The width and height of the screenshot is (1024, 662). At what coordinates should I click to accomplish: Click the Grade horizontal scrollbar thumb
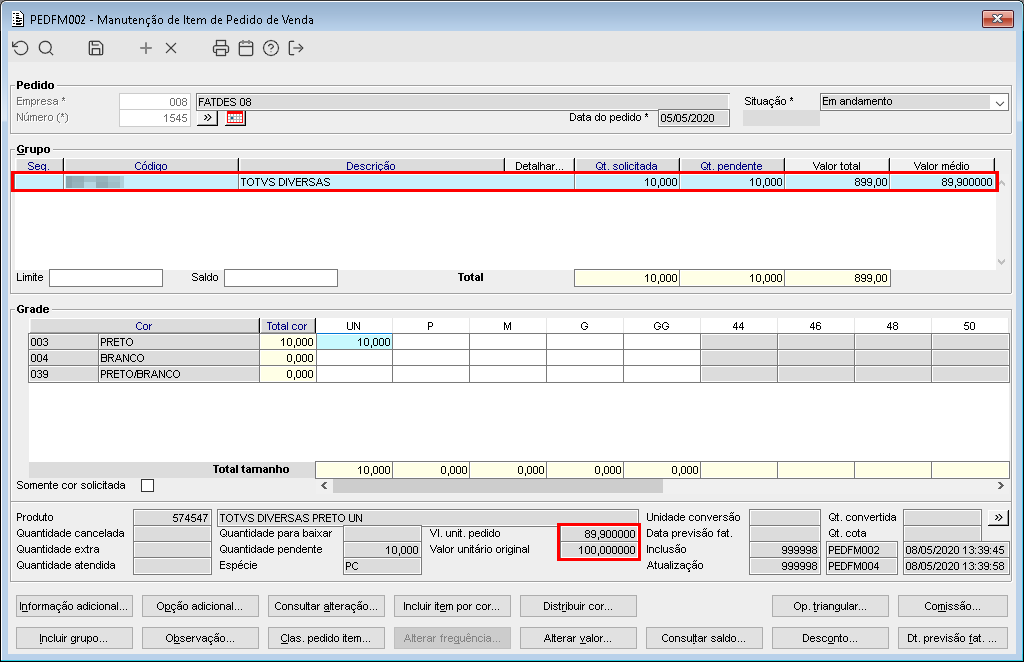click(x=498, y=486)
